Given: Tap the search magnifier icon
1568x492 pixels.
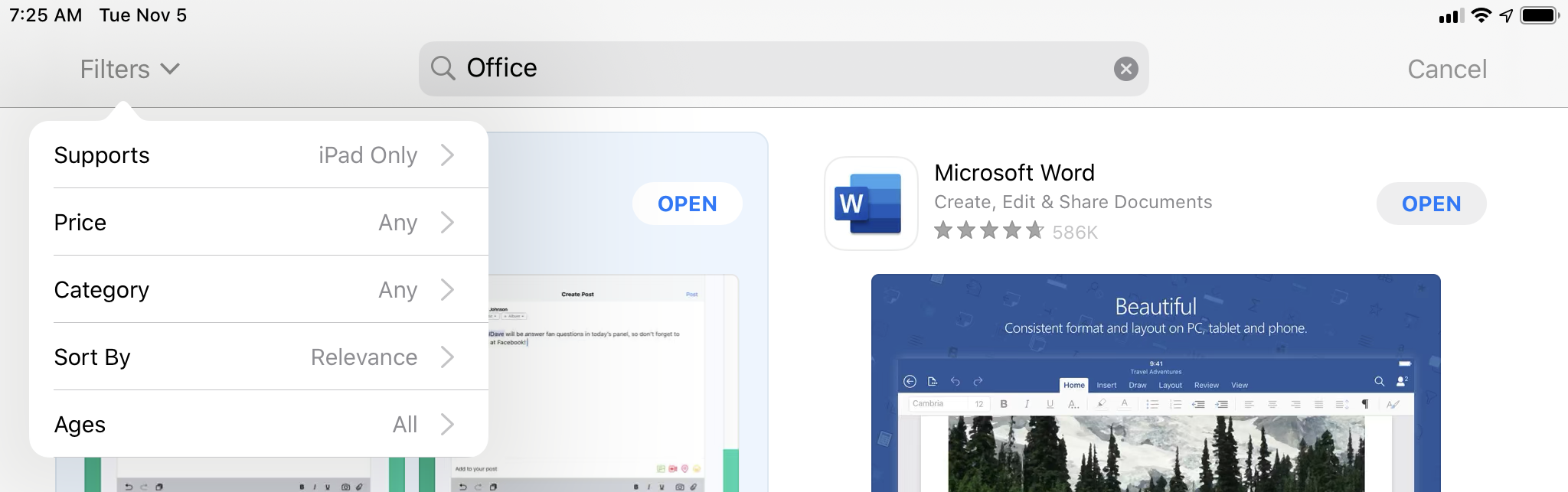Looking at the screenshot, I should pos(443,68).
